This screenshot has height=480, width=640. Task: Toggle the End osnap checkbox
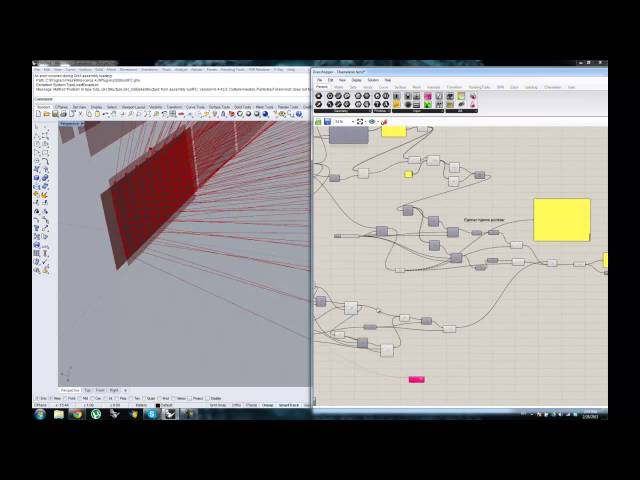[x=37, y=398]
